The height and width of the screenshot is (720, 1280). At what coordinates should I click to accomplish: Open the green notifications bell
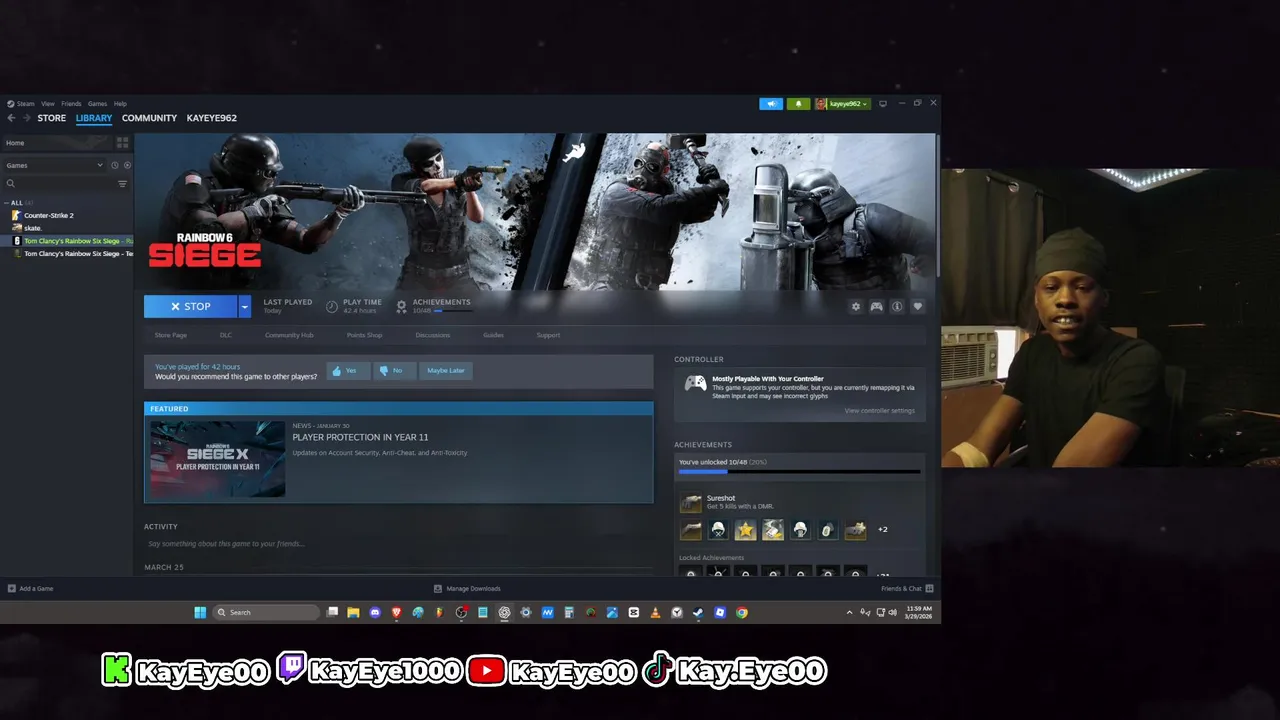pyautogui.click(x=798, y=104)
